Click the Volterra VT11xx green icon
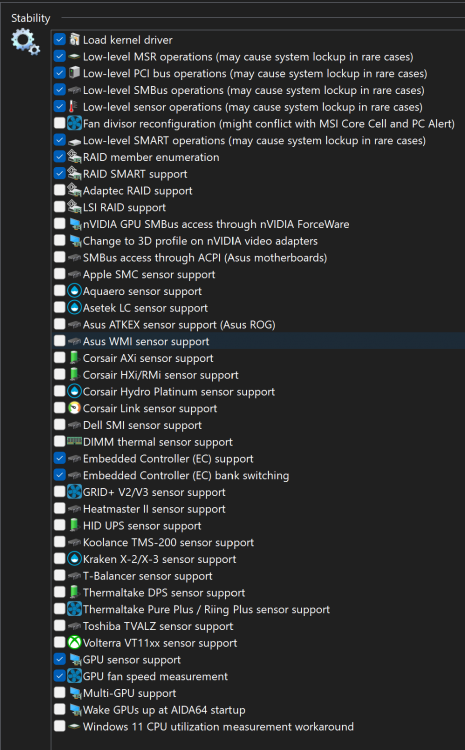Viewport: 465px width, 750px height. point(75,642)
